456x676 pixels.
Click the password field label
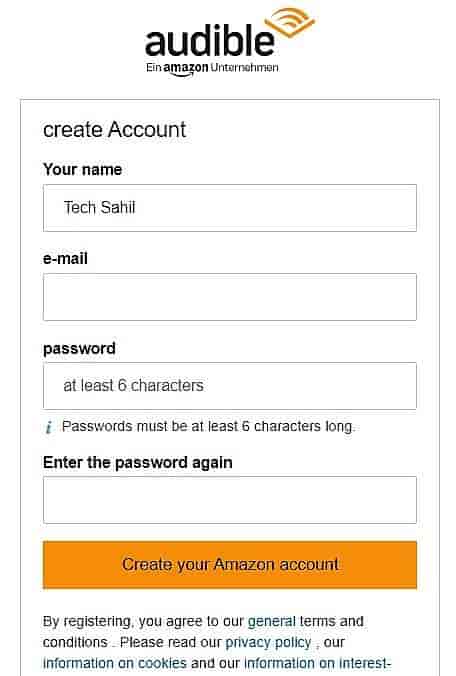(x=79, y=348)
